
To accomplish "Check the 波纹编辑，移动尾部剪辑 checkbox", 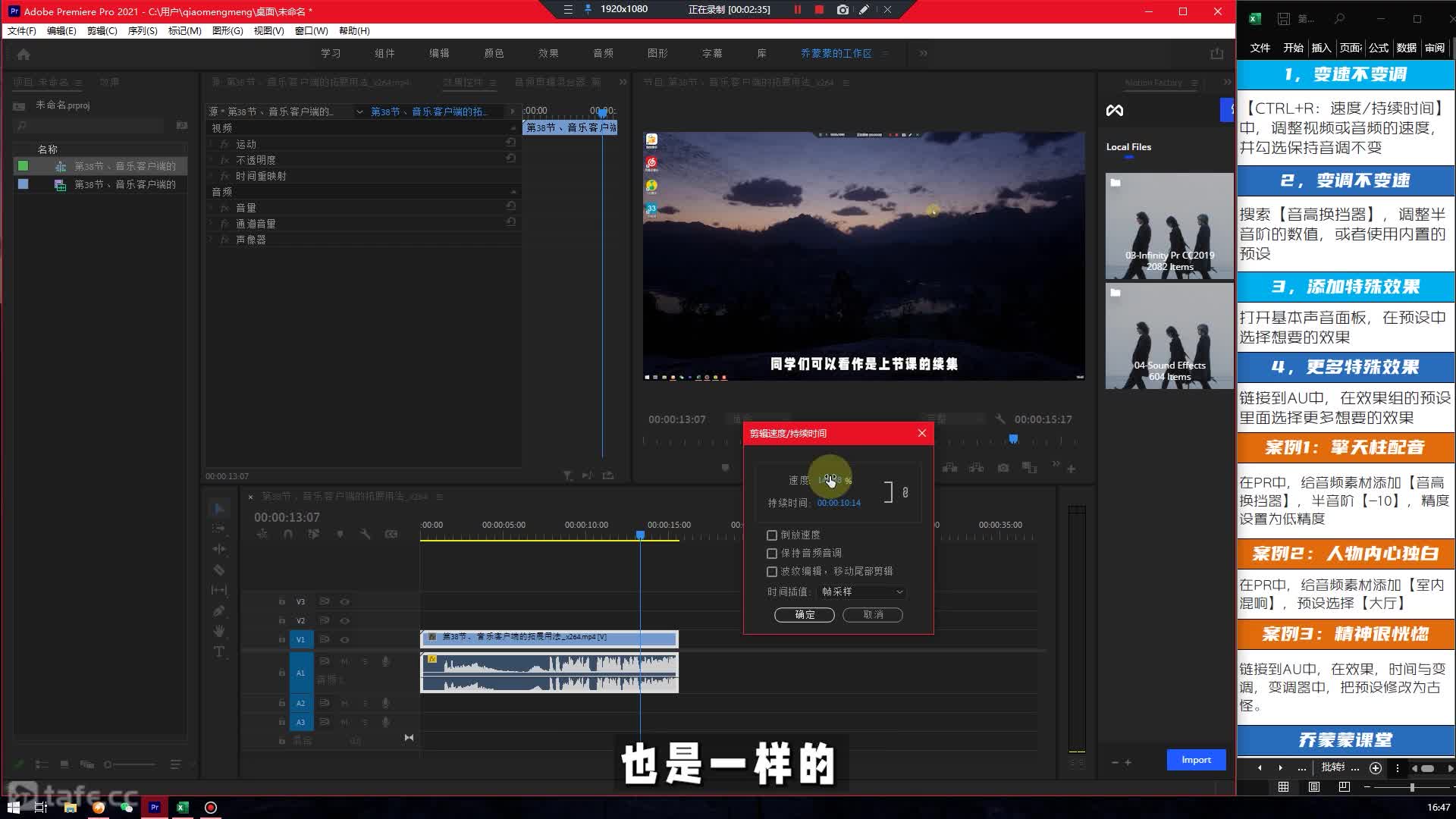I will click(772, 571).
